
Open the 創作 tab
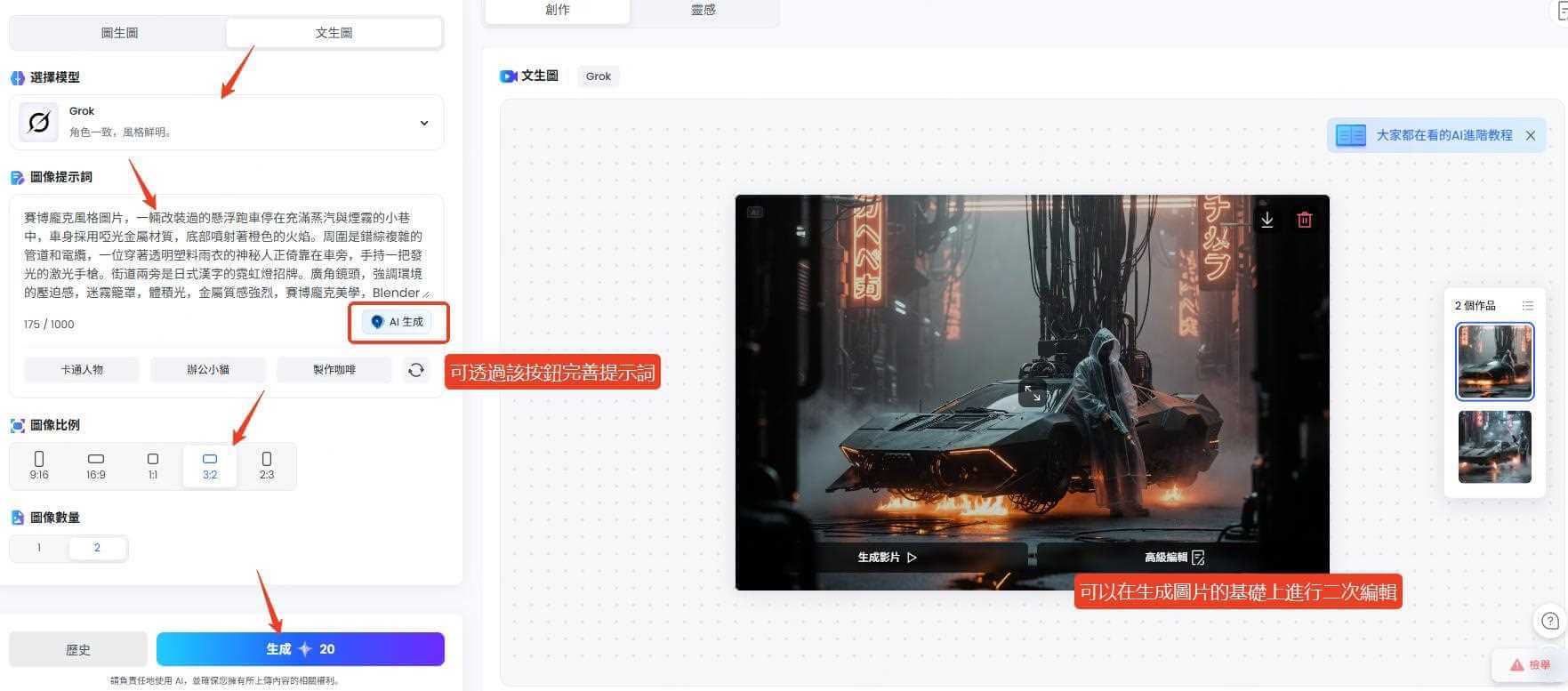[558, 10]
